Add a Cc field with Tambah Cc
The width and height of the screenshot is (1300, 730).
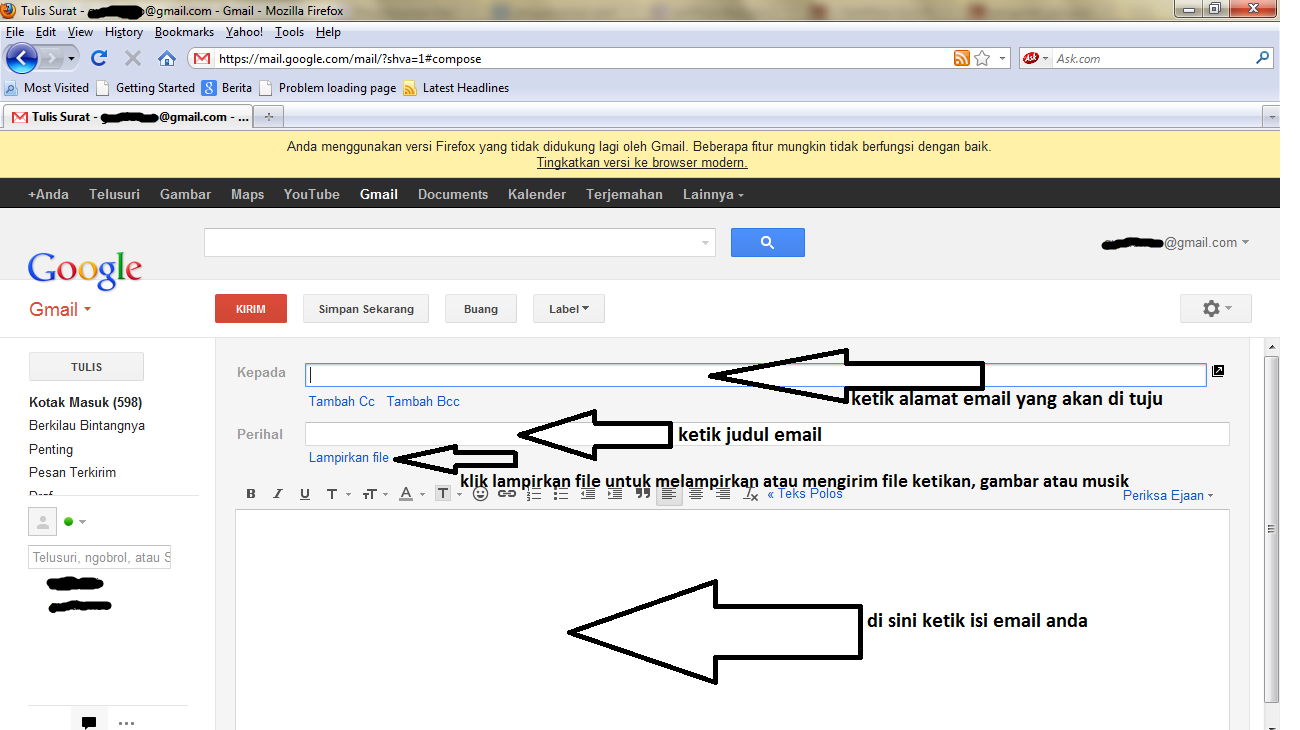(x=342, y=401)
